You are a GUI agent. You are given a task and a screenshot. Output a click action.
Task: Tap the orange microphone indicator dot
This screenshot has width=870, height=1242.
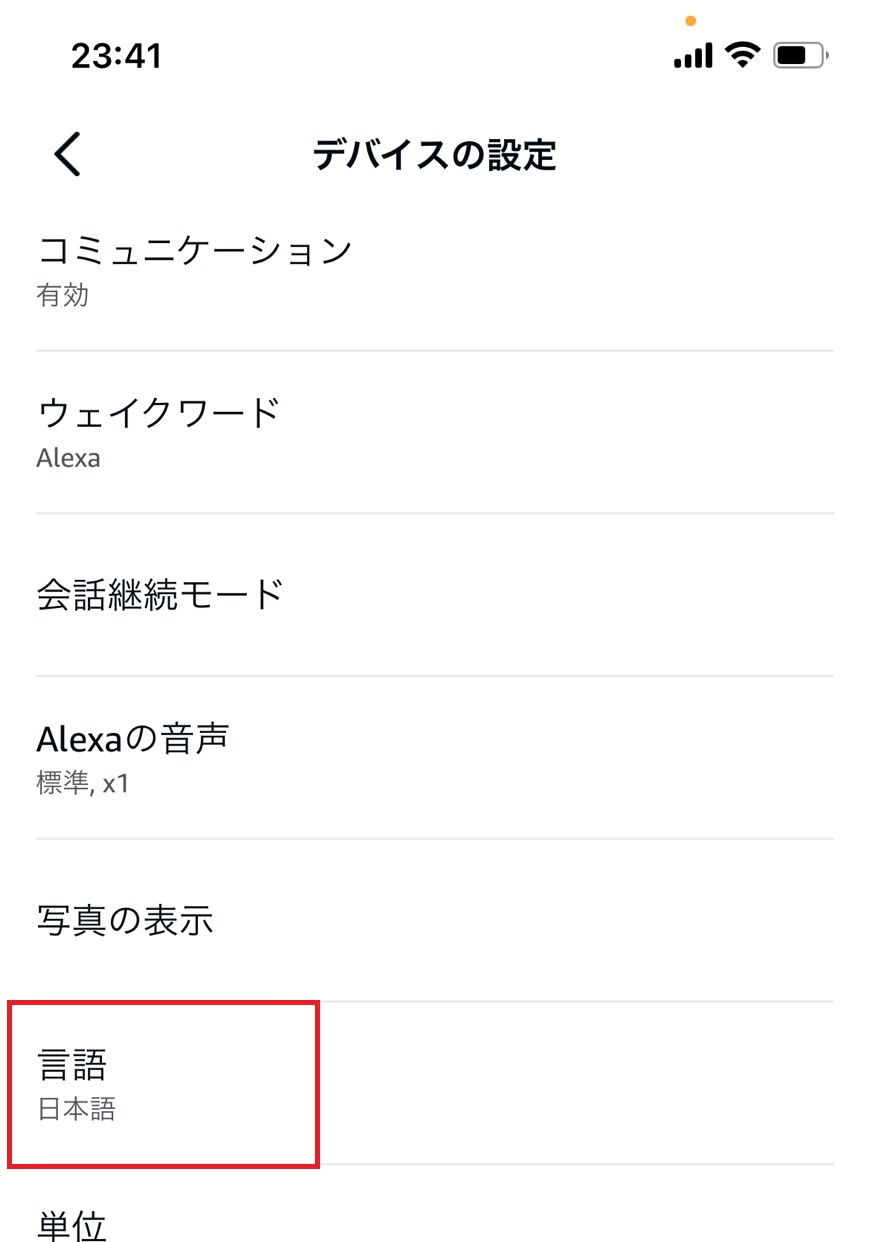[690, 20]
